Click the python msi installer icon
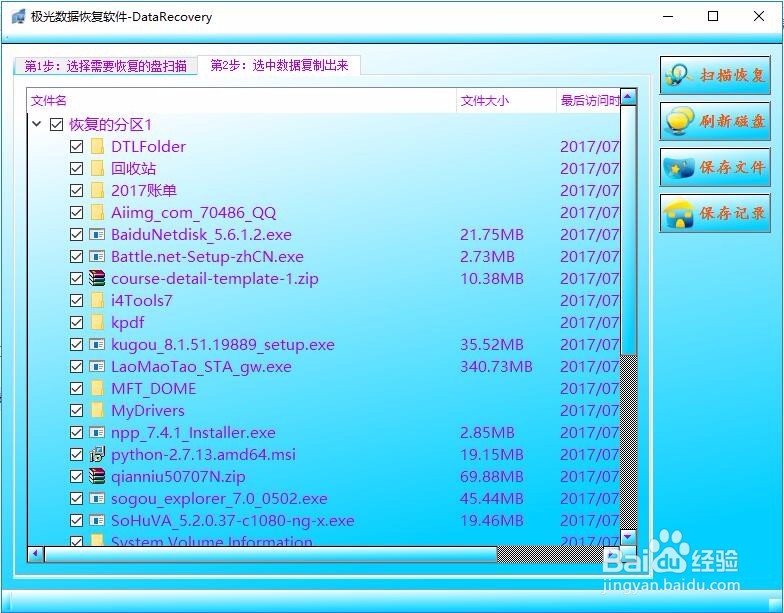 pyautogui.click(x=97, y=454)
